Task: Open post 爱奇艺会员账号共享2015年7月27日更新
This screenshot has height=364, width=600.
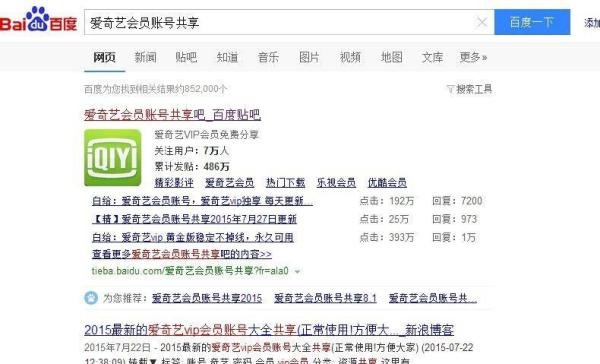Action: (194, 219)
